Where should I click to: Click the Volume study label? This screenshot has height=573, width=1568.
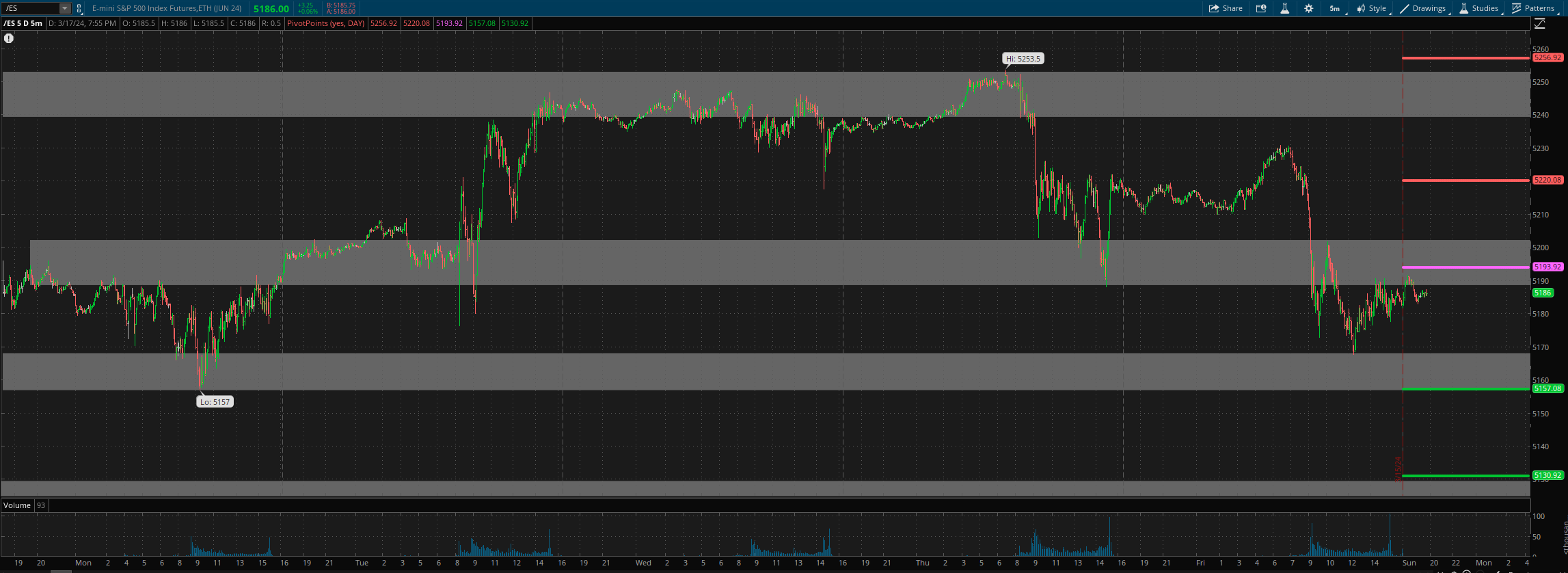[17, 505]
